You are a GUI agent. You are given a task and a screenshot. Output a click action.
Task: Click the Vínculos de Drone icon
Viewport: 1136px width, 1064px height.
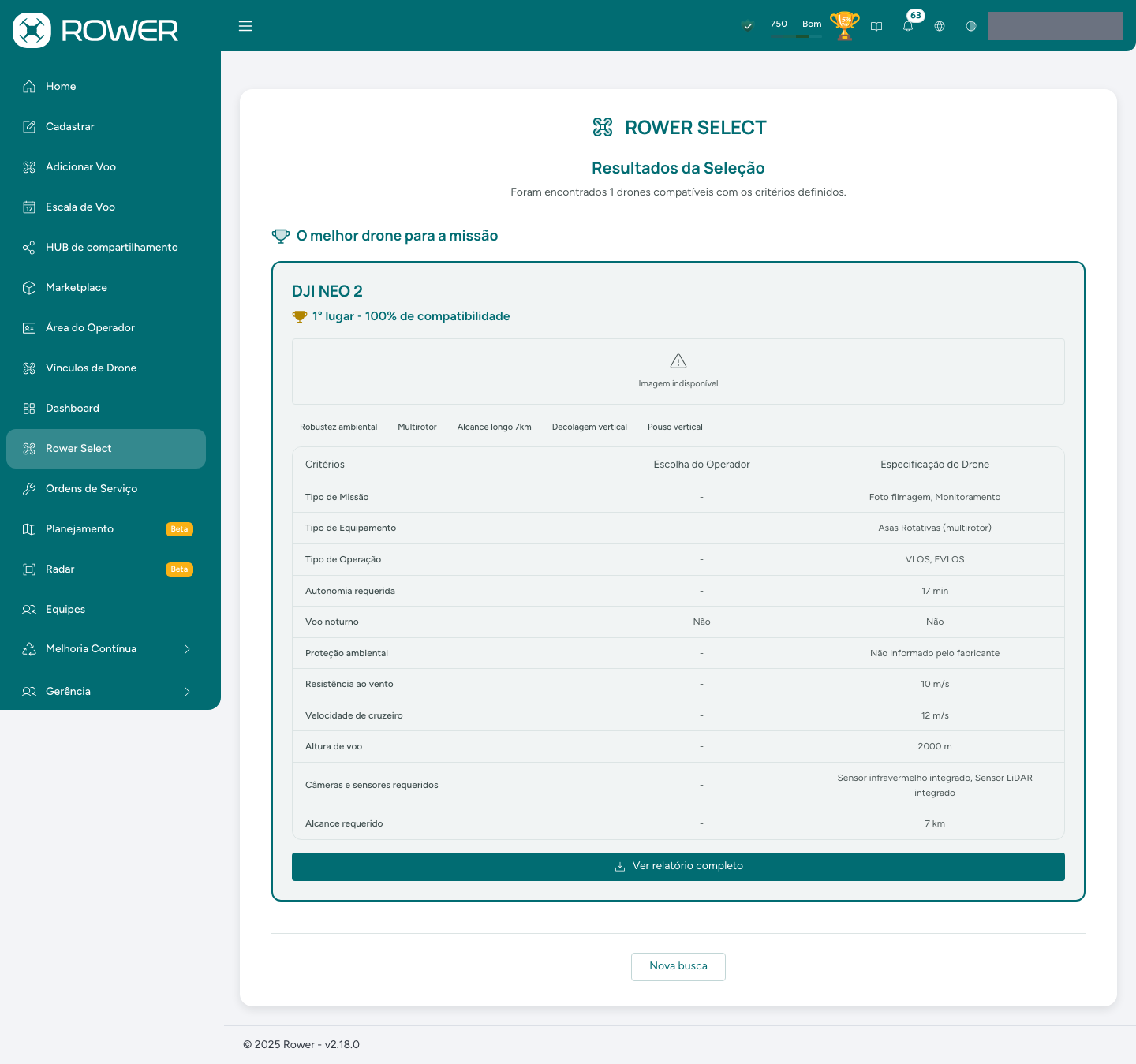tap(29, 368)
